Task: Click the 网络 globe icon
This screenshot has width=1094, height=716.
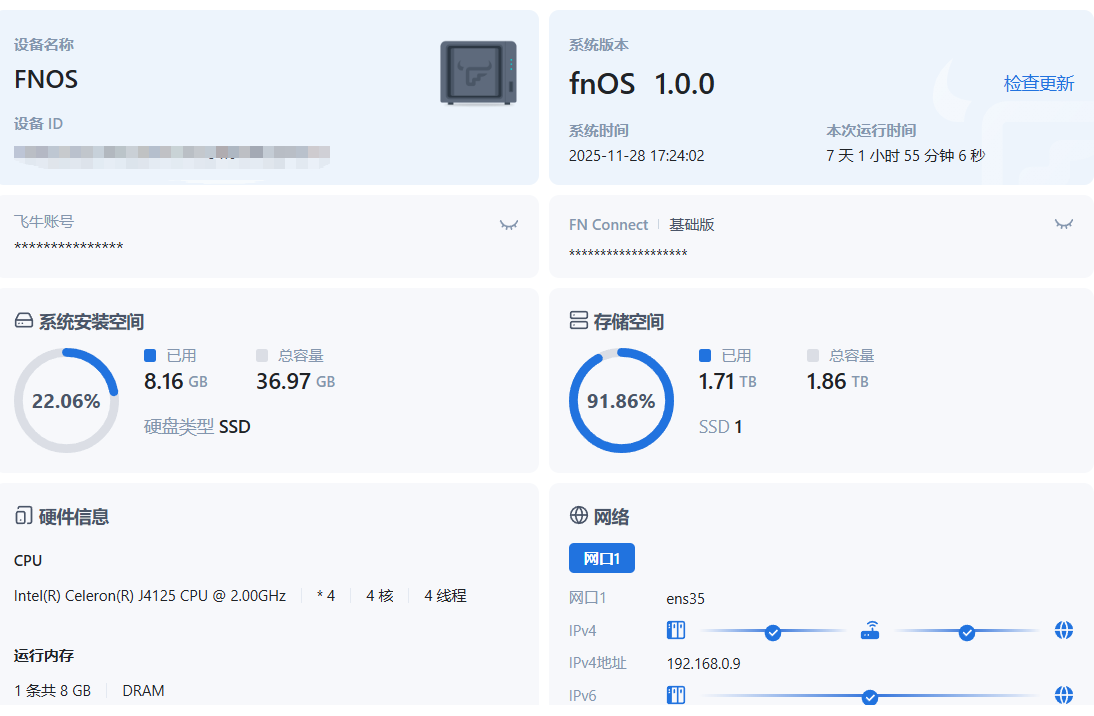Action: click(x=578, y=515)
